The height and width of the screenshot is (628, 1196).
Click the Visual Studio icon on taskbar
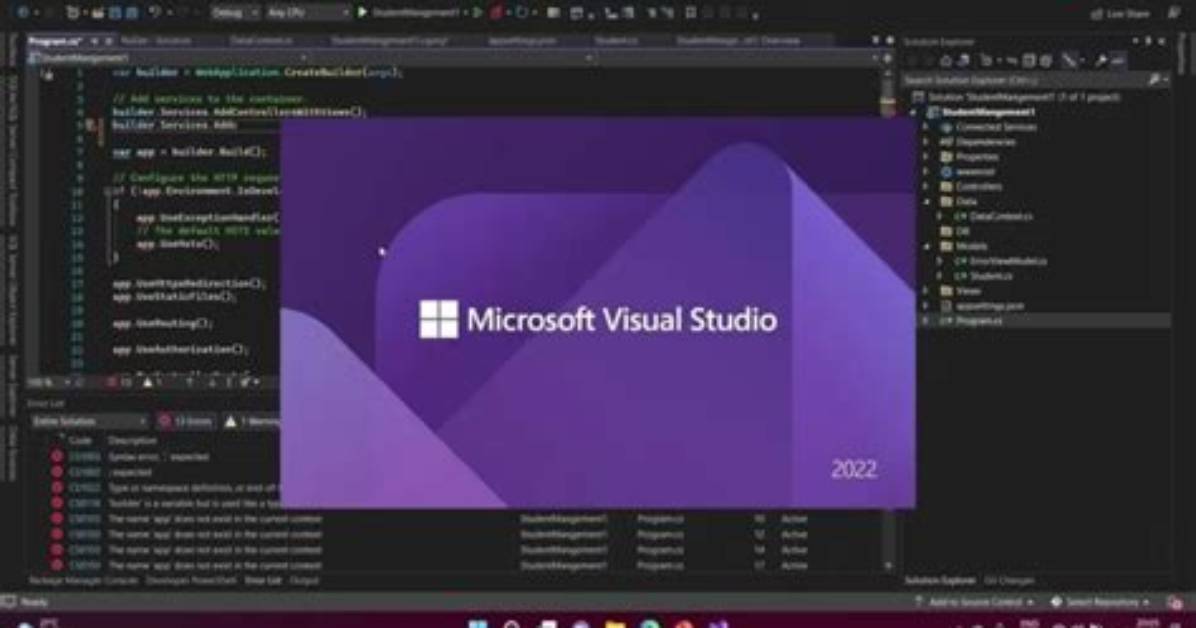(x=718, y=624)
